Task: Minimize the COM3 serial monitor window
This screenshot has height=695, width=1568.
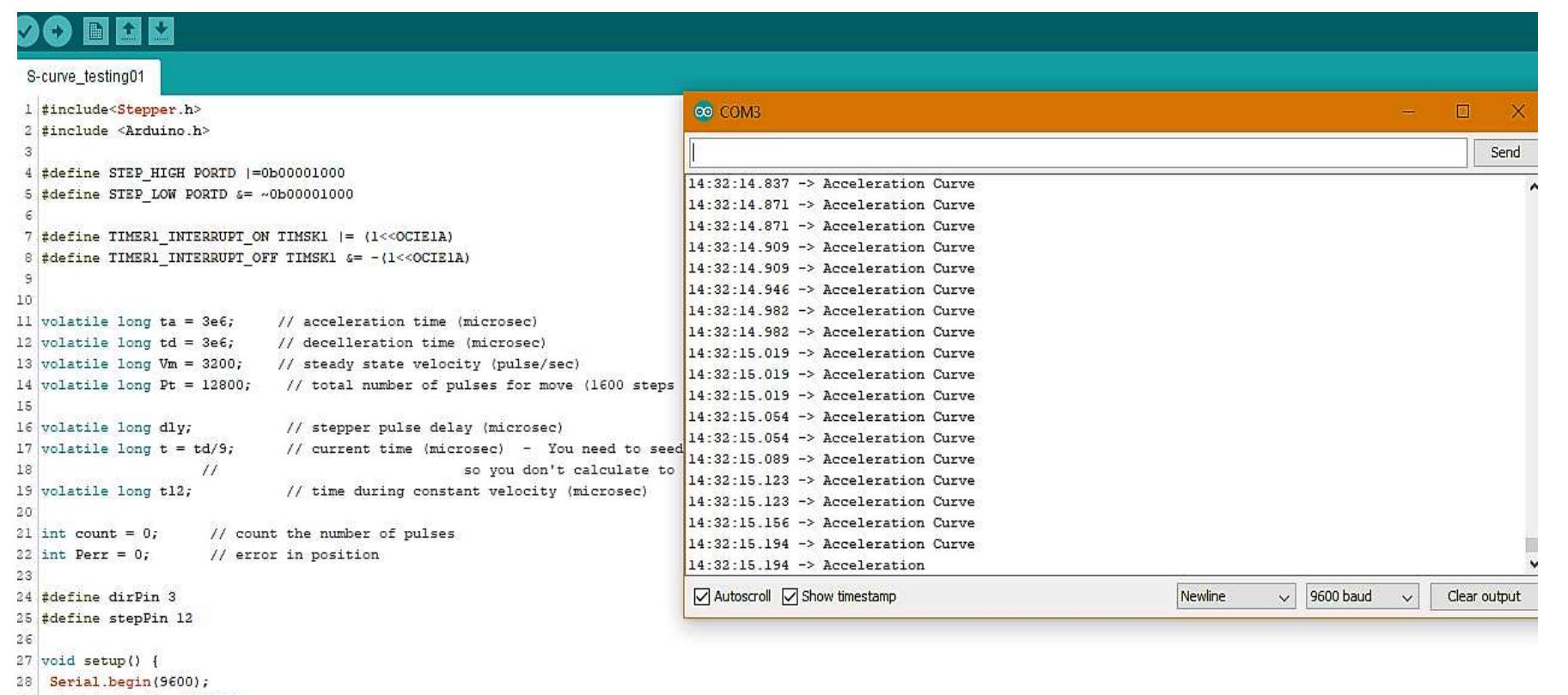Action: [x=1408, y=112]
